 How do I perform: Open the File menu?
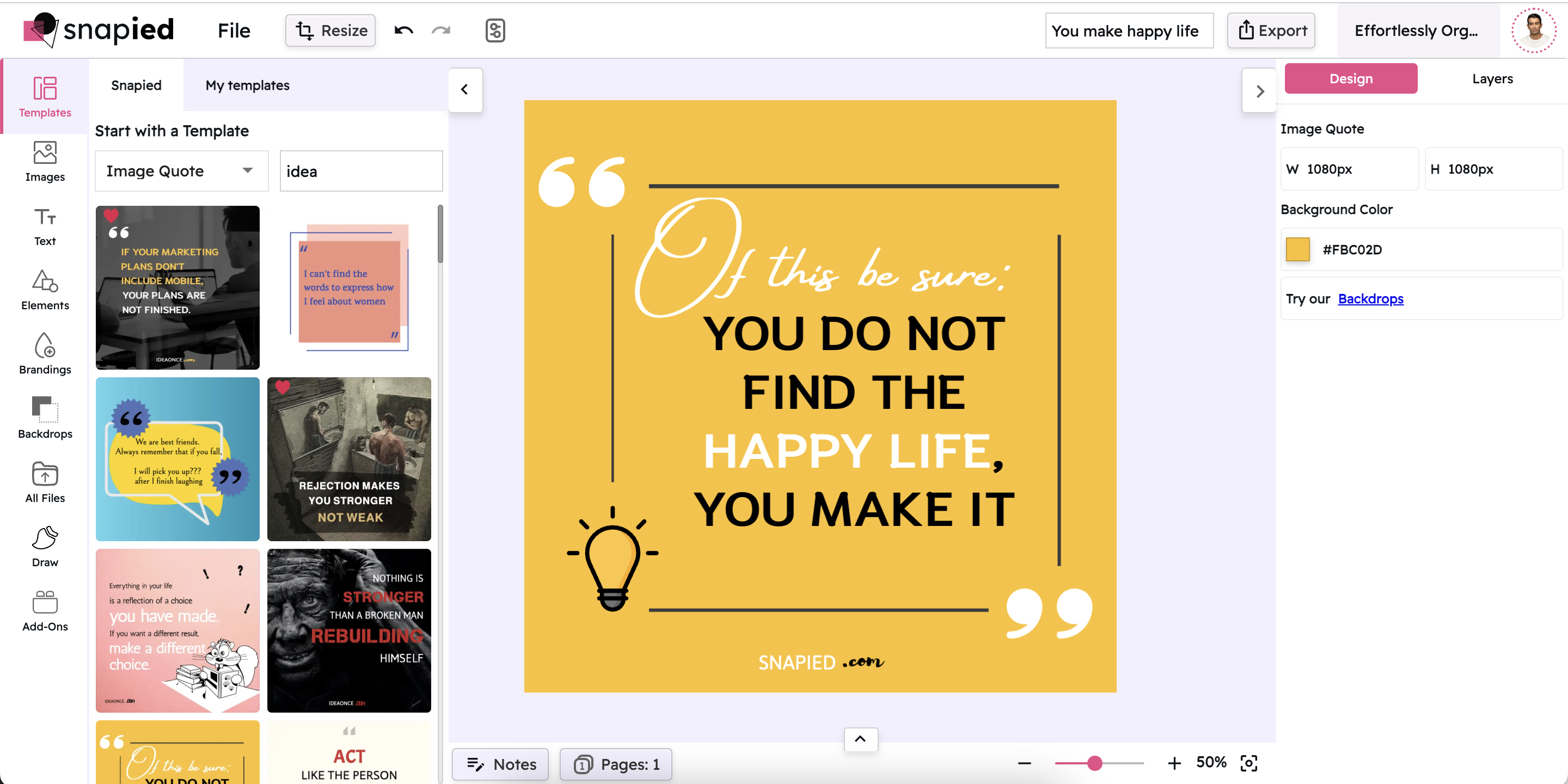234,30
